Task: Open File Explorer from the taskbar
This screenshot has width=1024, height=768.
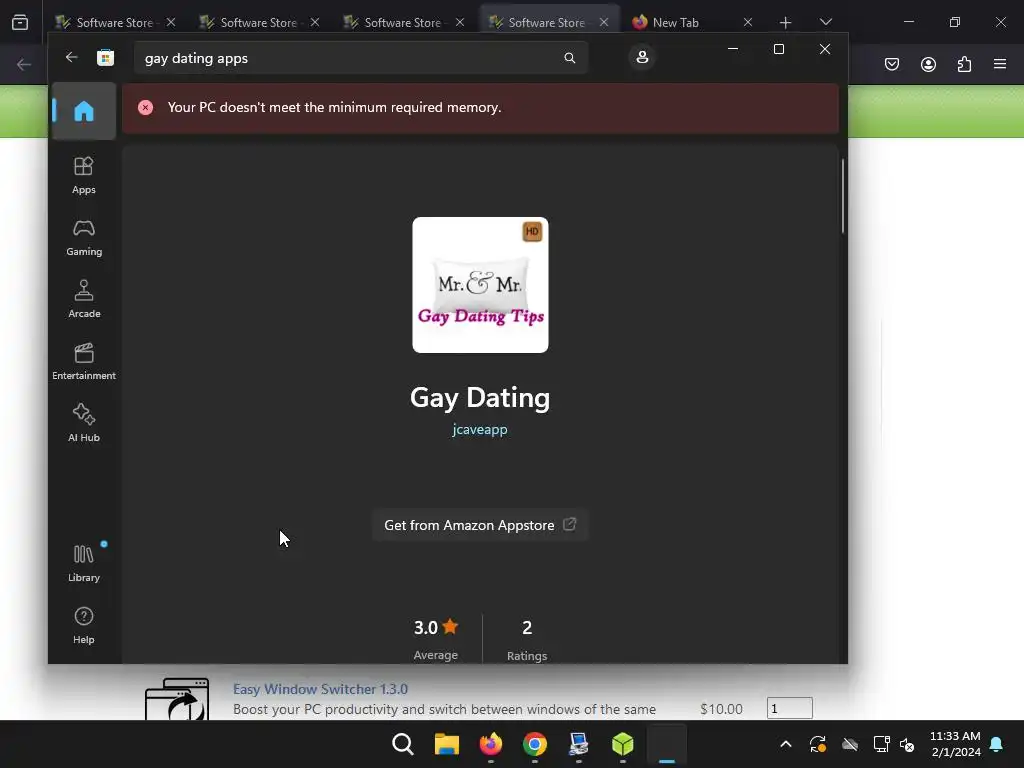Action: click(x=447, y=744)
